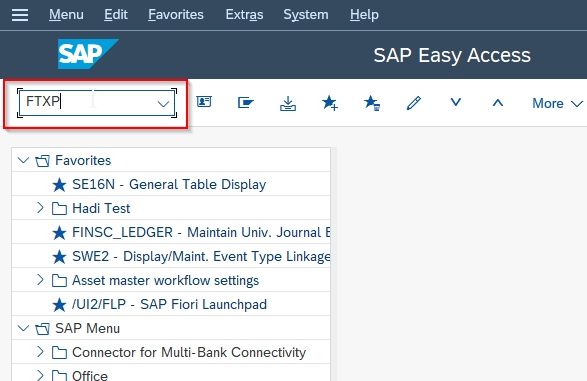Viewport: 587px width, 381px height.
Task: Select FINSC_LEDGER - Maintain Univ. Journal entry
Action: tap(201, 232)
